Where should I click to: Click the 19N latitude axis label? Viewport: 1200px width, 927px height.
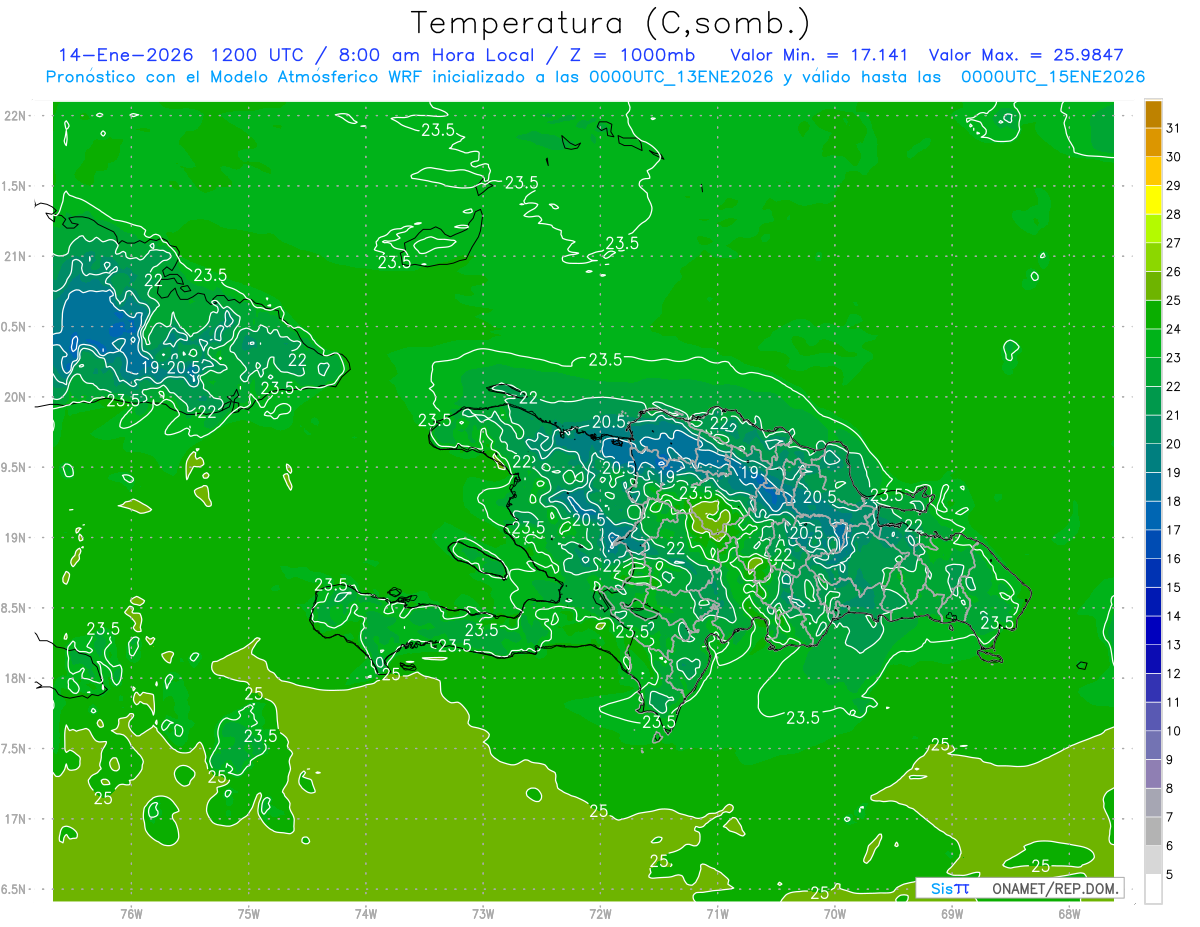pos(16,538)
